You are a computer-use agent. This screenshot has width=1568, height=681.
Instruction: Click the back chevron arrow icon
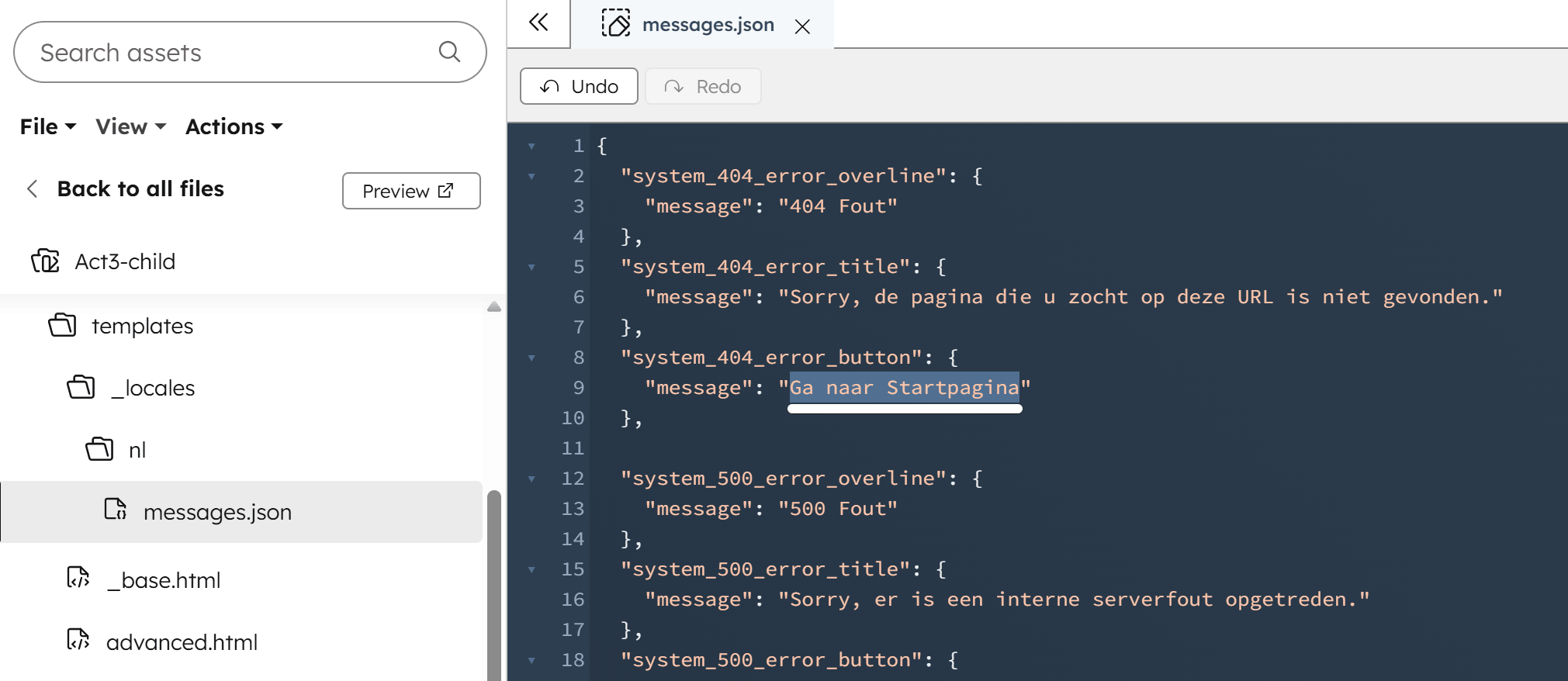pyautogui.click(x=32, y=188)
